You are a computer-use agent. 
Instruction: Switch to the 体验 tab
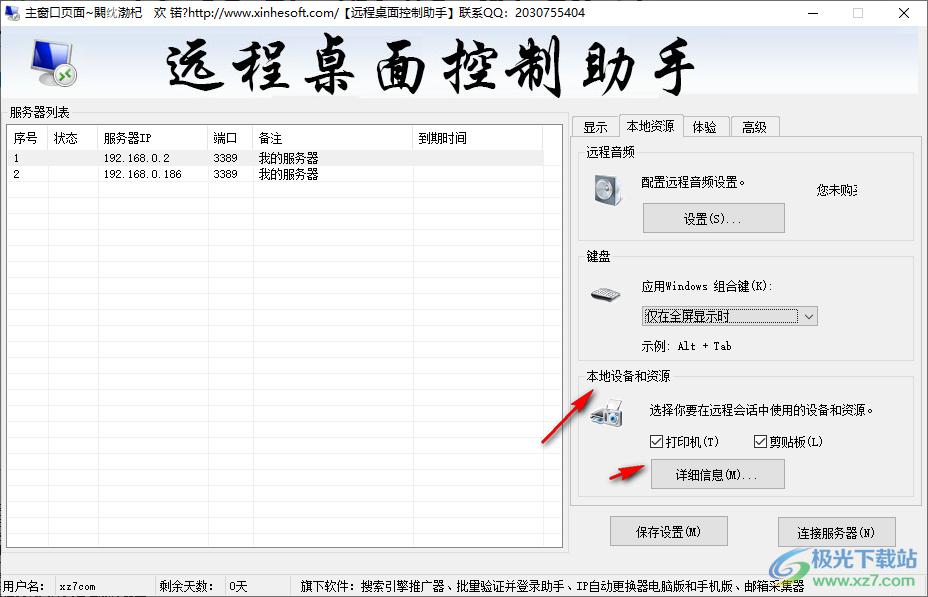click(706, 126)
